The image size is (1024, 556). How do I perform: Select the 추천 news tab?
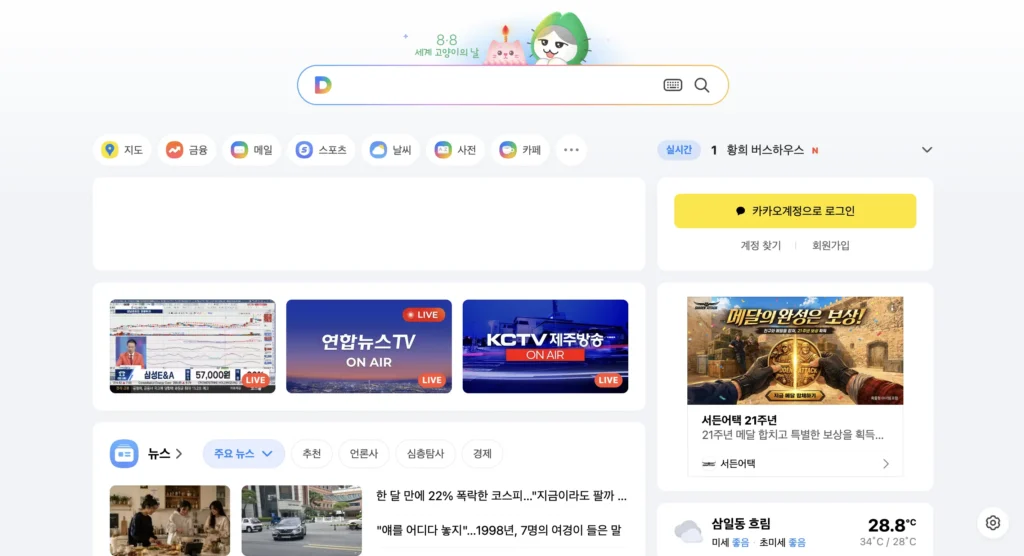coord(312,453)
